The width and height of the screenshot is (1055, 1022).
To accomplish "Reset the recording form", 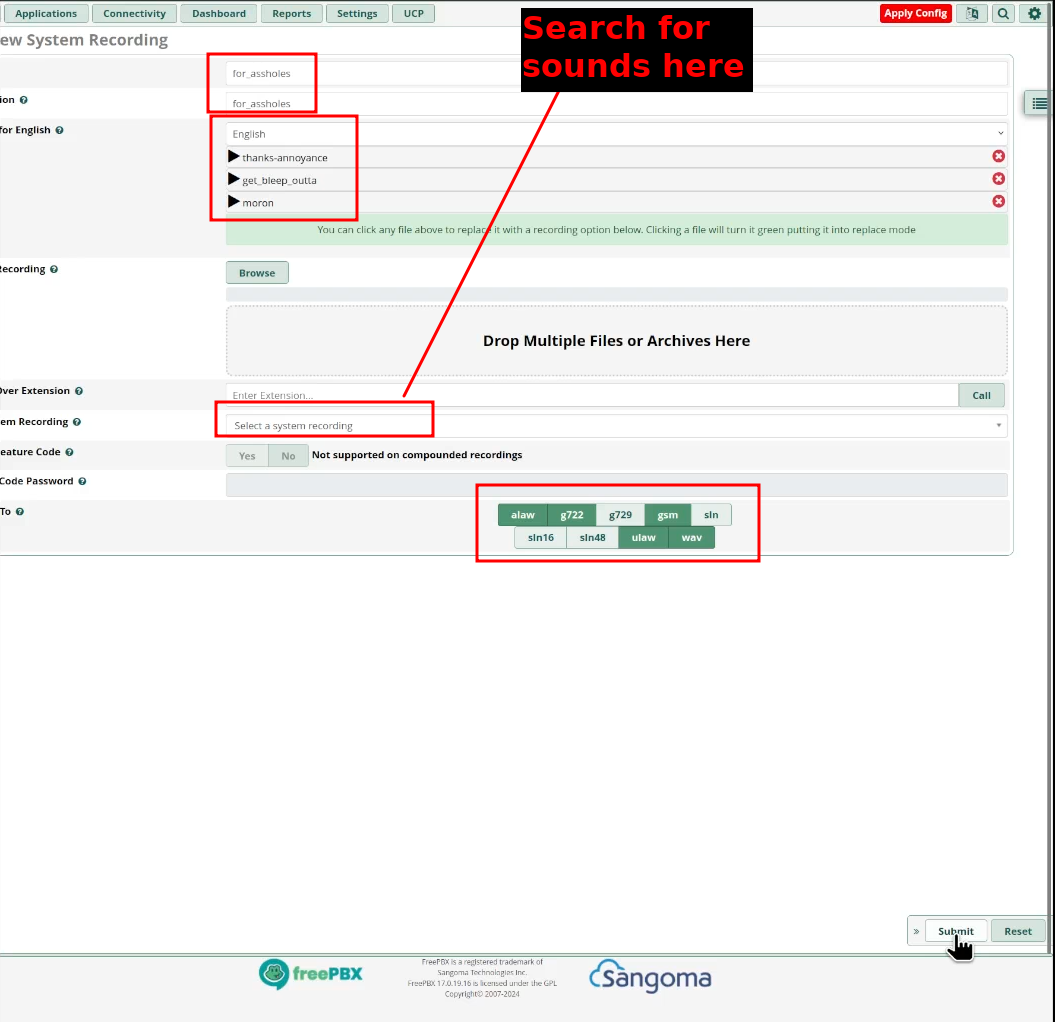I will 1017,931.
